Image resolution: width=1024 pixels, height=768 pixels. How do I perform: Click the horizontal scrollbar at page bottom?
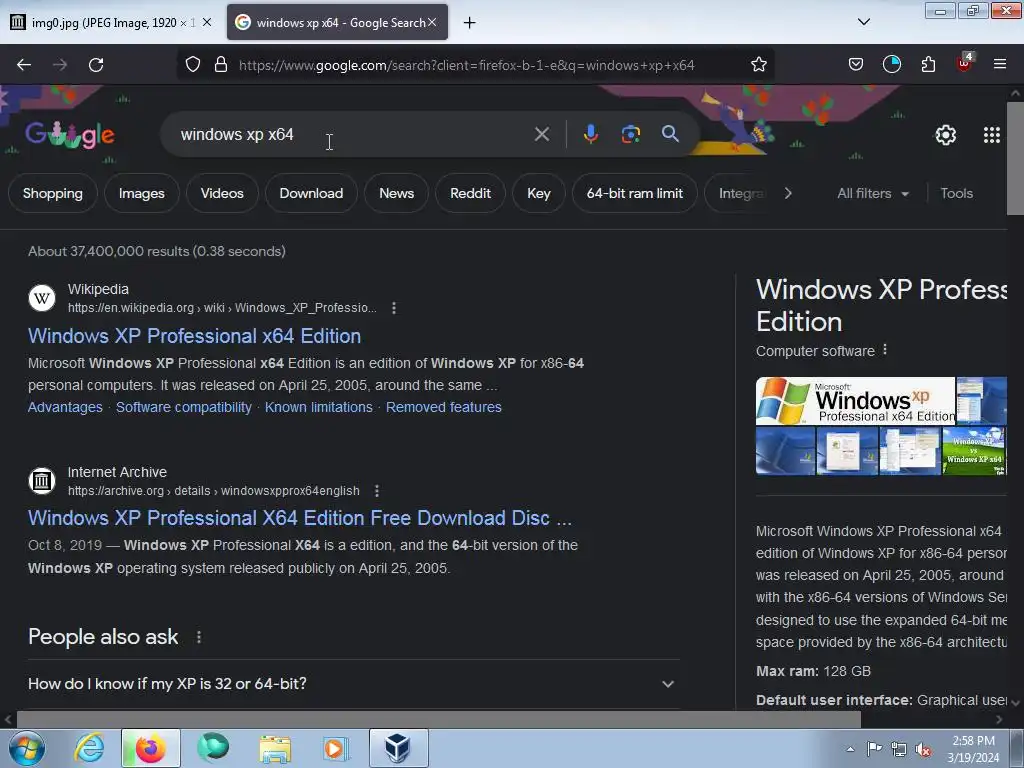tap(438, 720)
